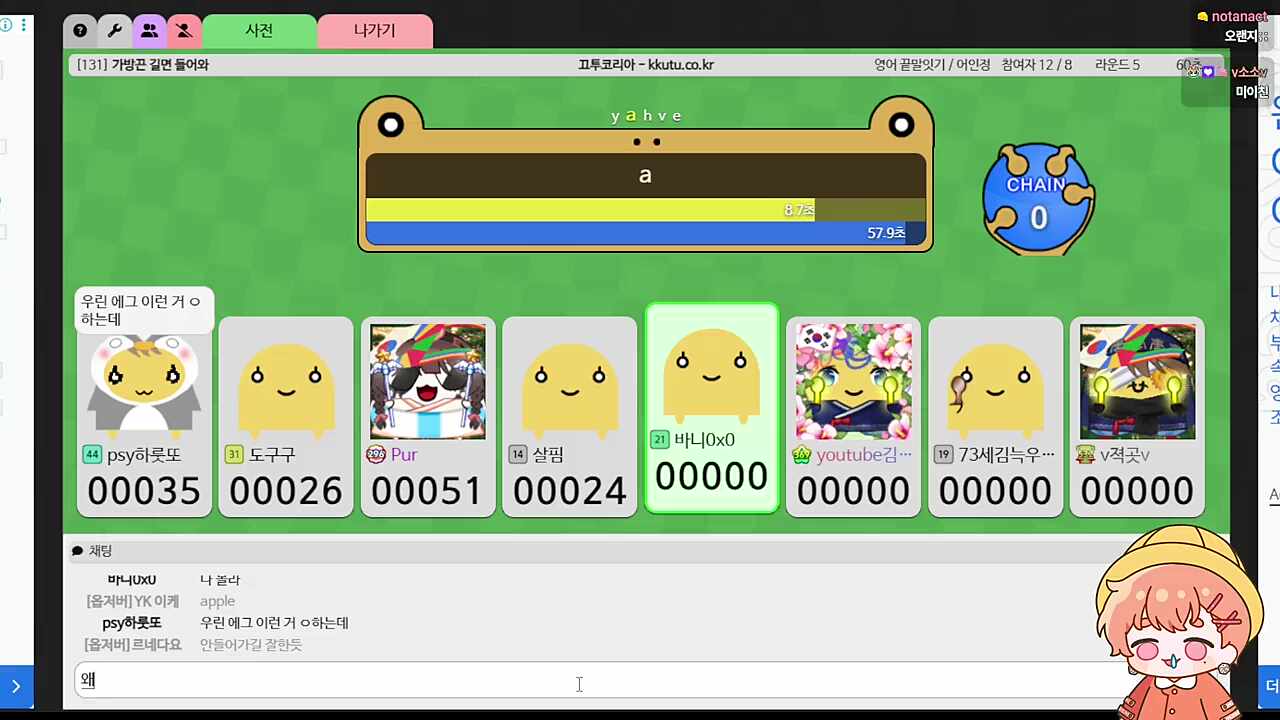Click 도구구's score 00026
Screen dimensions: 1280x720
(x=286, y=491)
